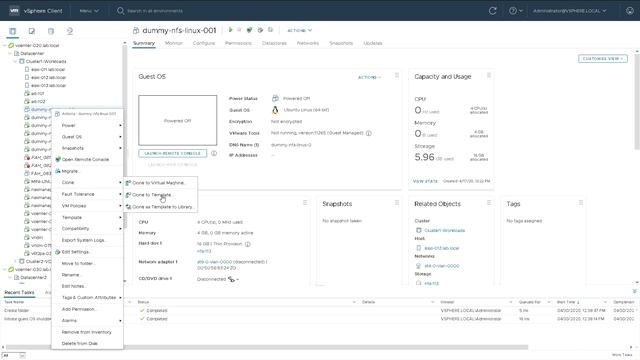Click the Related Objects card drag handle
The image size is (640, 360).
click(x=489, y=202)
